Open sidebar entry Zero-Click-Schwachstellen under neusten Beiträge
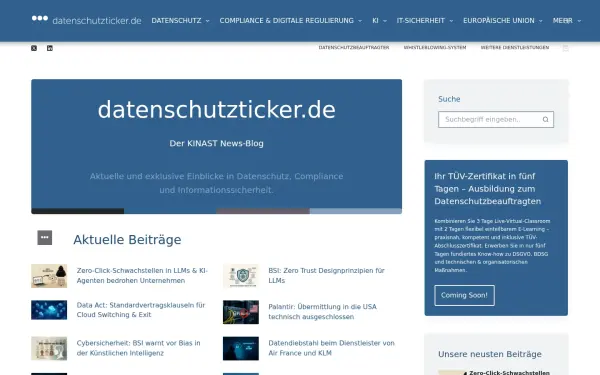600x375 pixels. tap(509, 372)
